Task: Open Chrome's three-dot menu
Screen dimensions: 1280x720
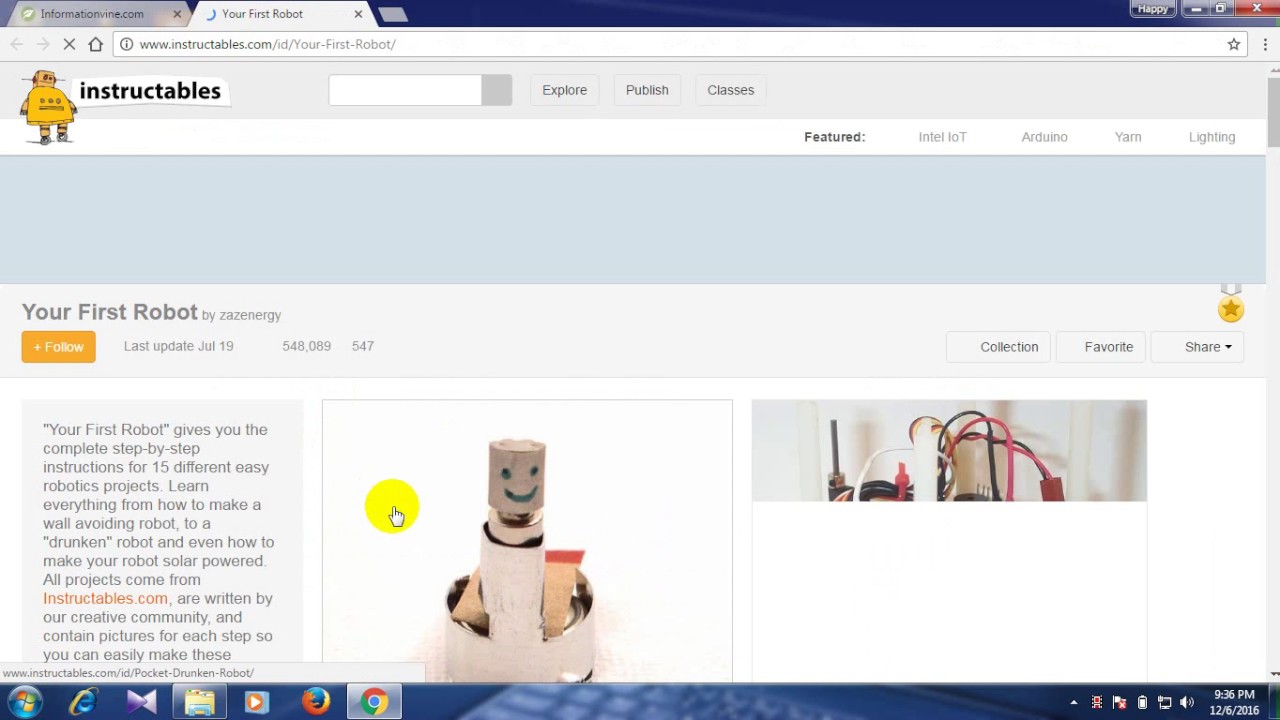Action: [x=1265, y=44]
